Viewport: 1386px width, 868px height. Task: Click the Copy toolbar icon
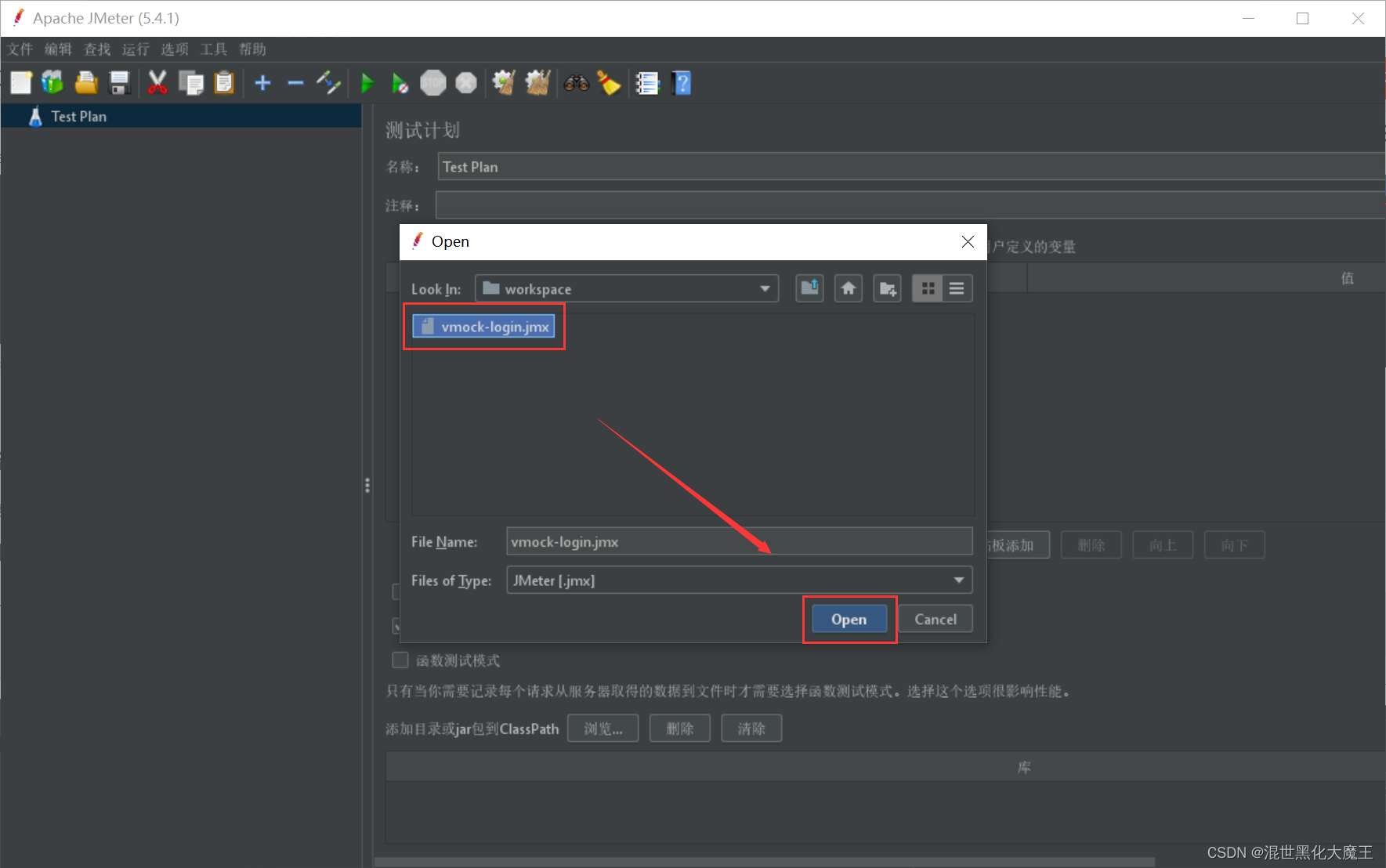point(190,82)
